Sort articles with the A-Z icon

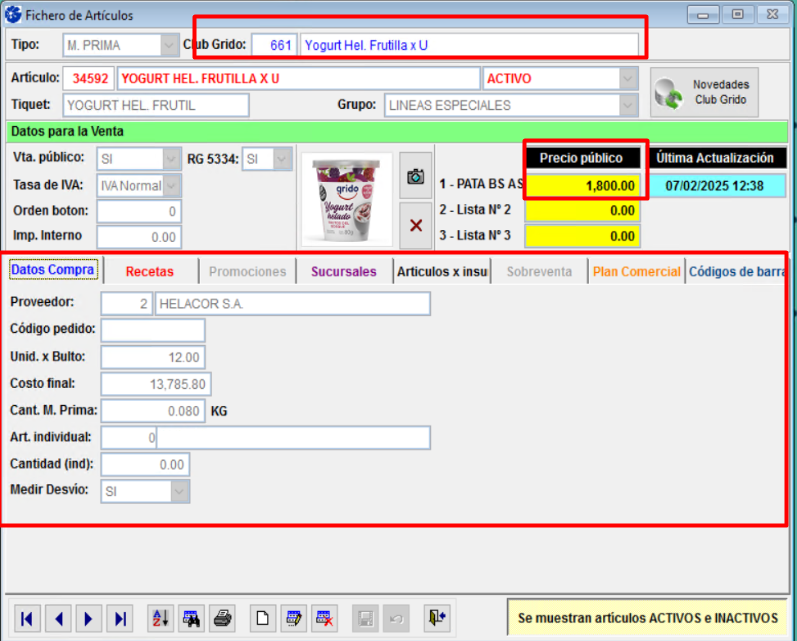click(x=161, y=618)
